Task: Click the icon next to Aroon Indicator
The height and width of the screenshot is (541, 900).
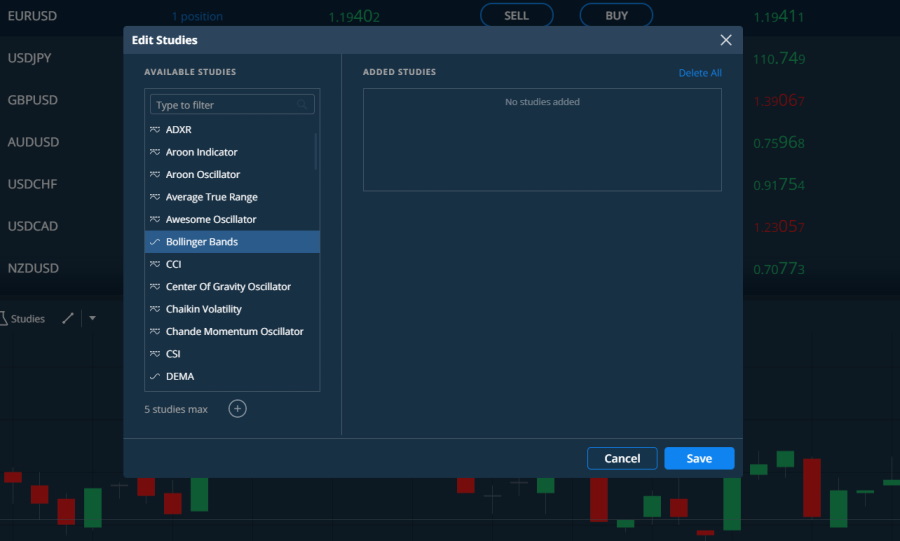Action: coord(154,152)
